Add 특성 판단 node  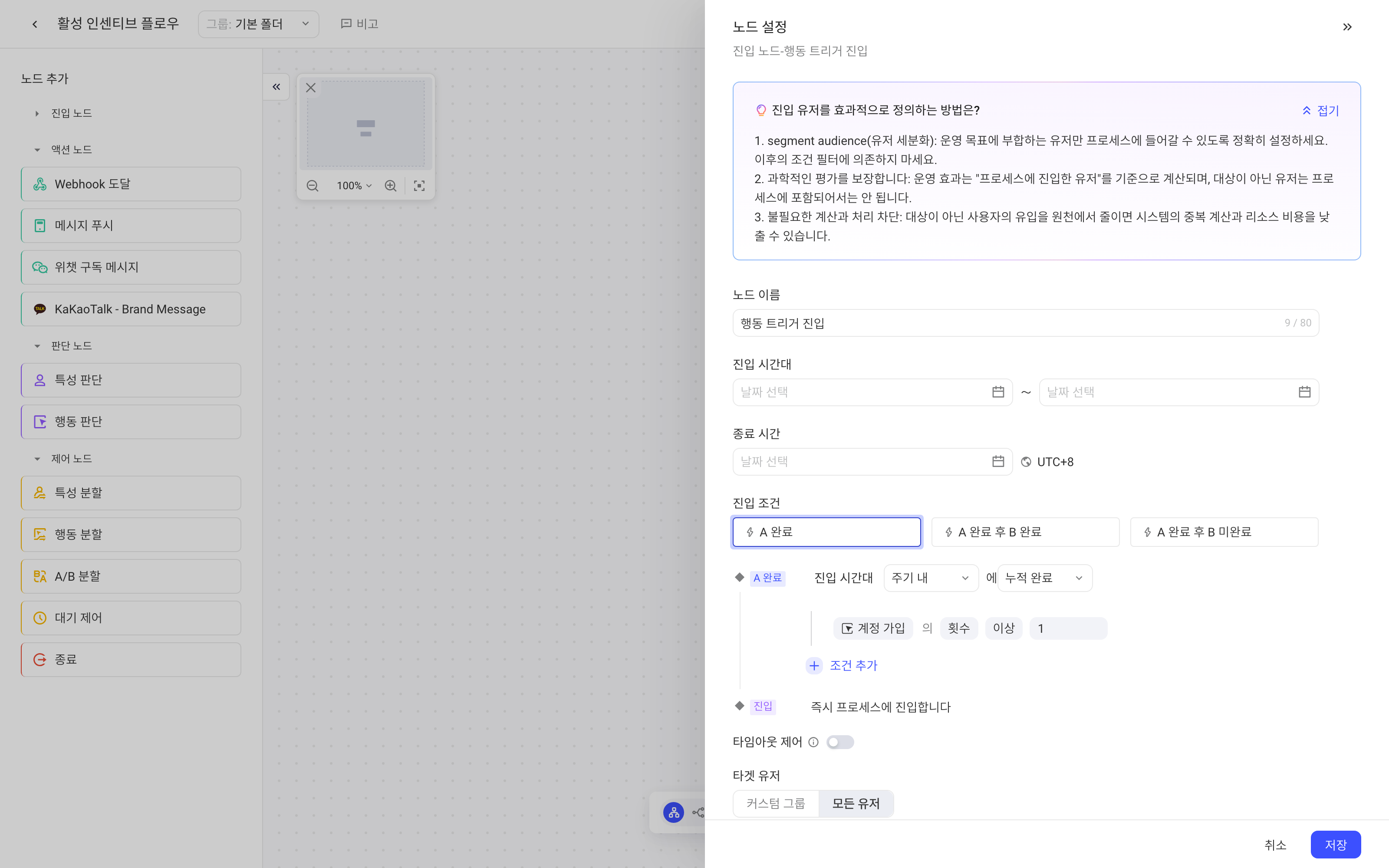131,380
